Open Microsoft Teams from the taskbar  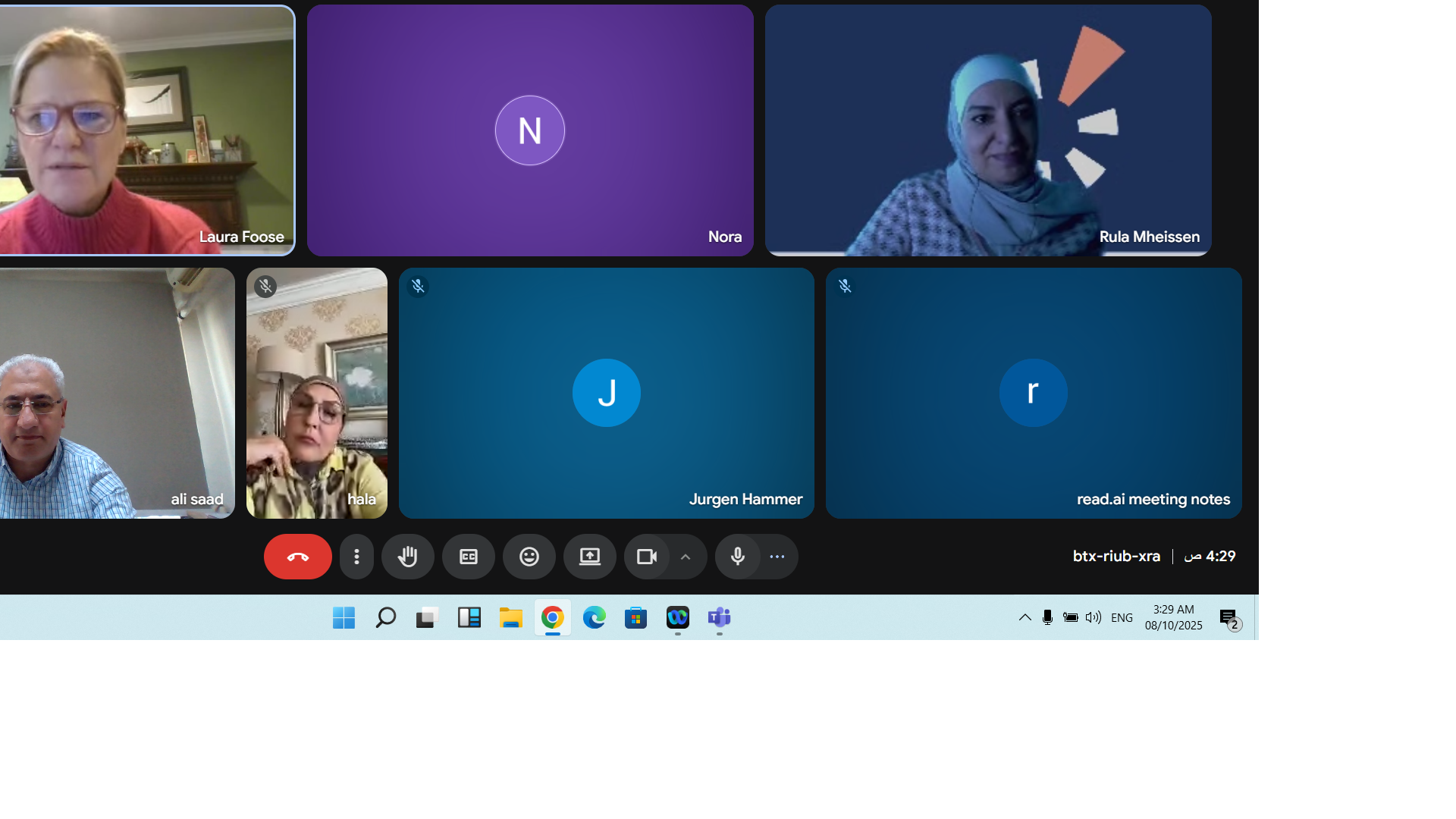click(x=719, y=617)
